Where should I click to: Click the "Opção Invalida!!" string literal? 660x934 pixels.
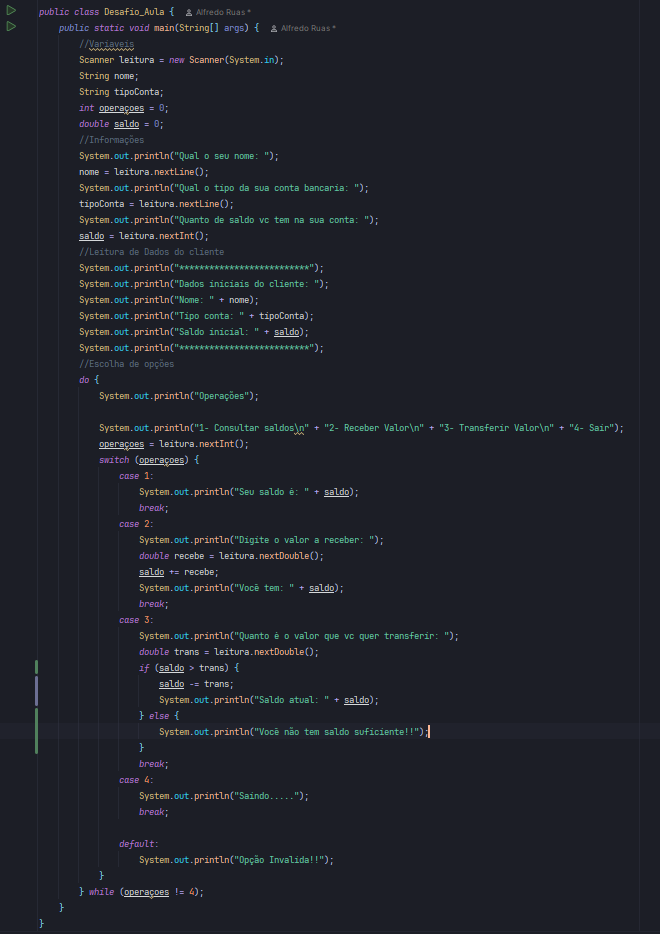pos(279,860)
